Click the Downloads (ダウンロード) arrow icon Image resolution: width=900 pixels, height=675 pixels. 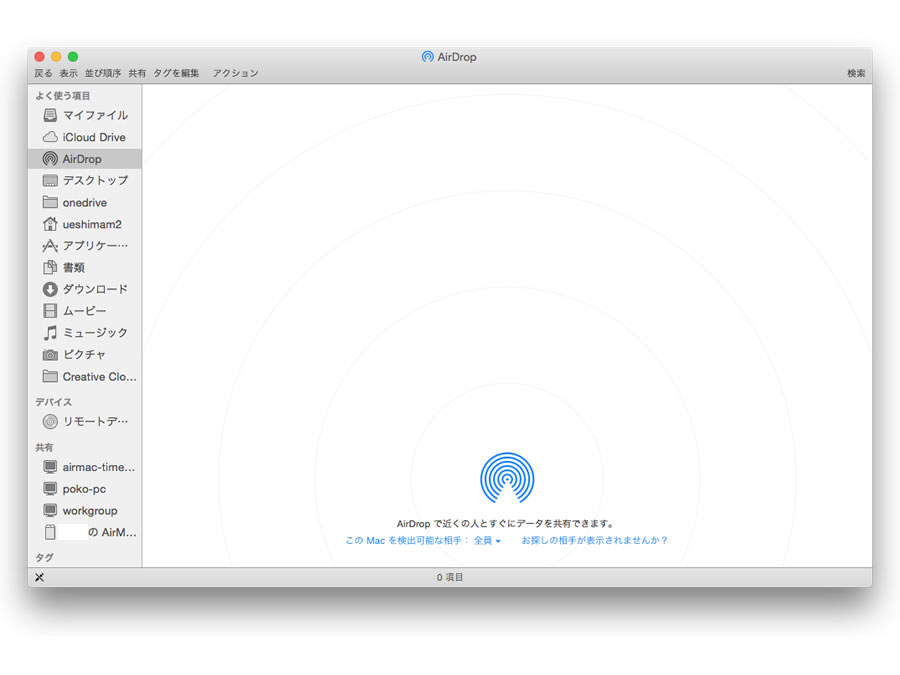tap(50, 289)
